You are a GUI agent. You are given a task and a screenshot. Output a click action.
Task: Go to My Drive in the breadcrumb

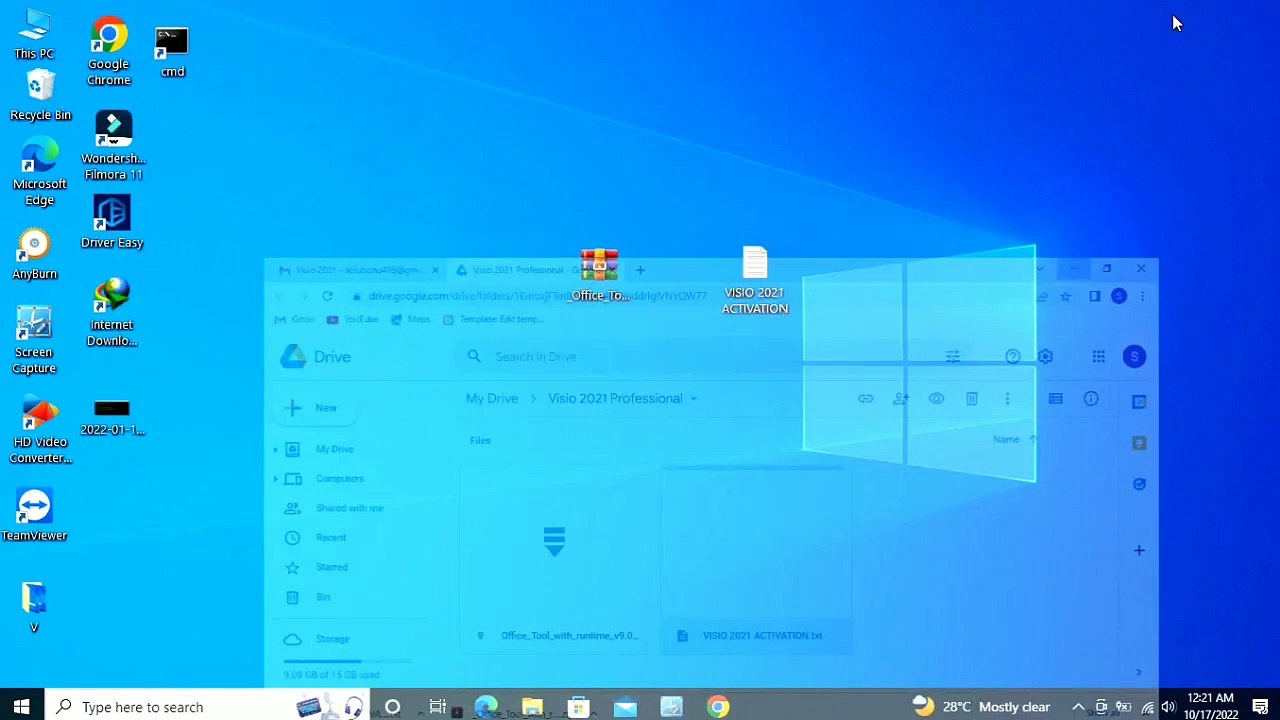[492, 398]
